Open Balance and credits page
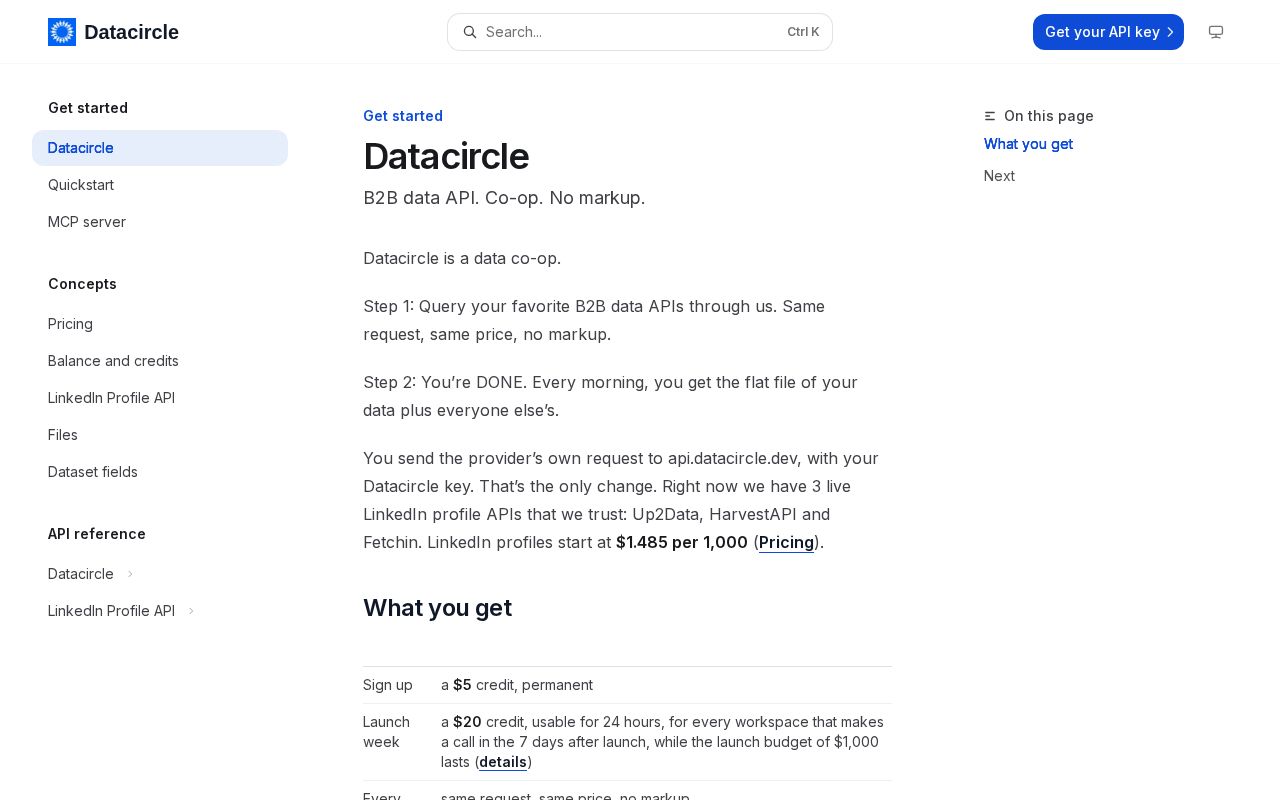This screenshot has height=800, width=1280. (x=160, y=361)
